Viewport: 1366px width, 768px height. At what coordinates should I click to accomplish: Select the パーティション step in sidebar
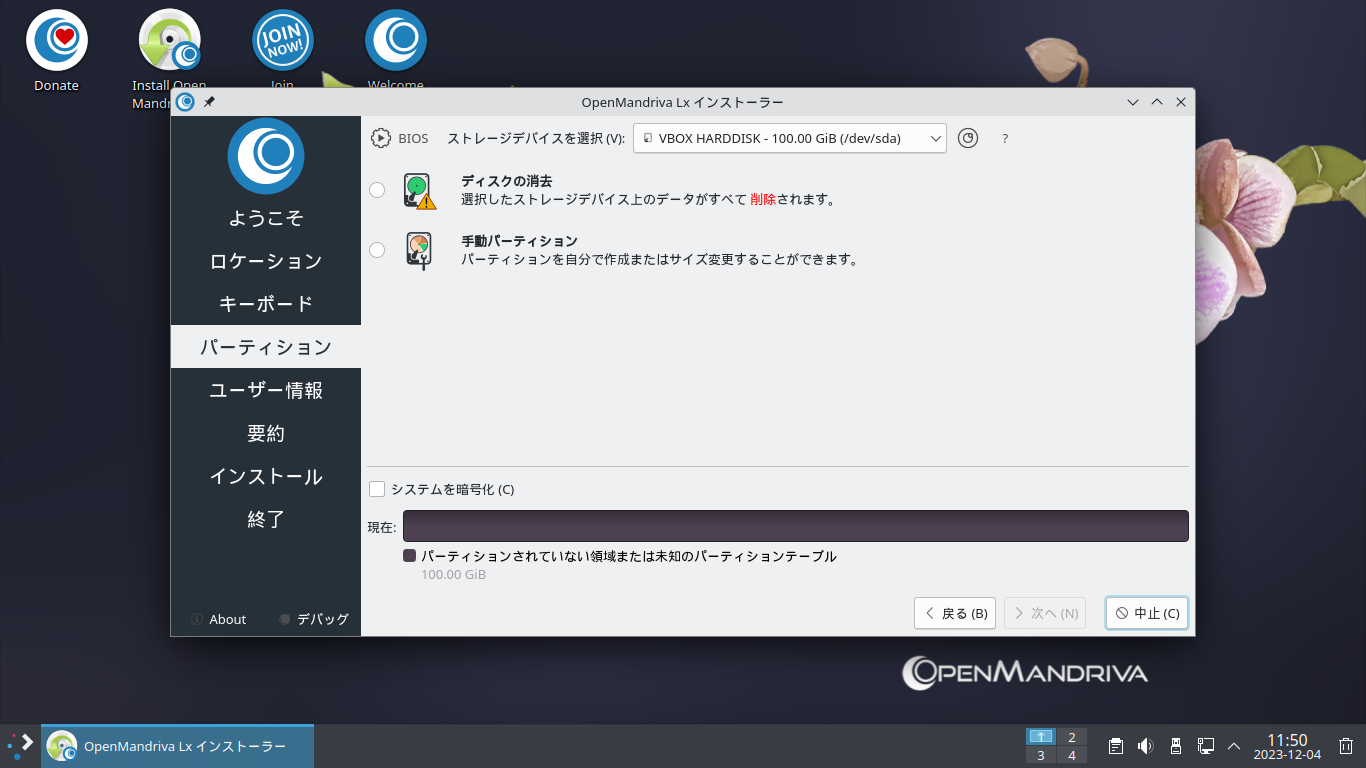point(266,347)
